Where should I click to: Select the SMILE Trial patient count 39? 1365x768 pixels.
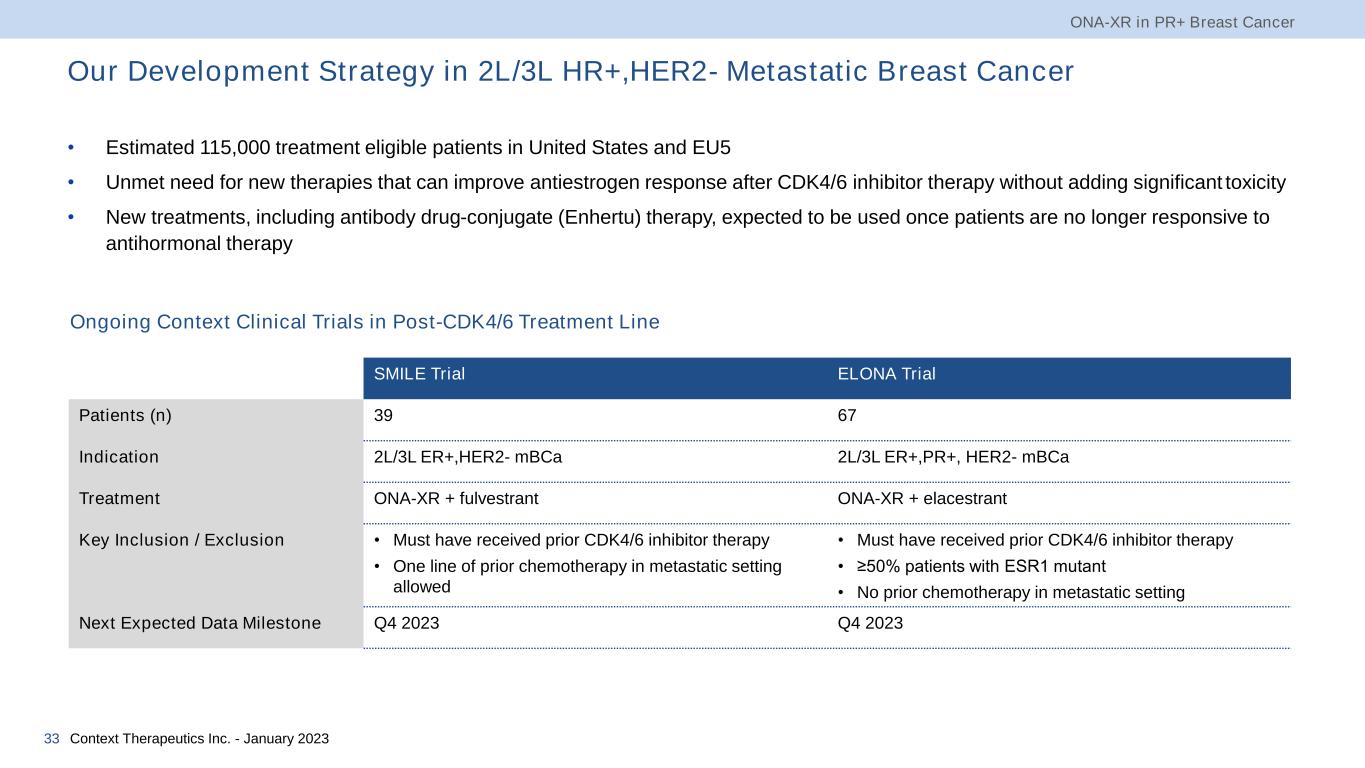click(x=383, y=415)
